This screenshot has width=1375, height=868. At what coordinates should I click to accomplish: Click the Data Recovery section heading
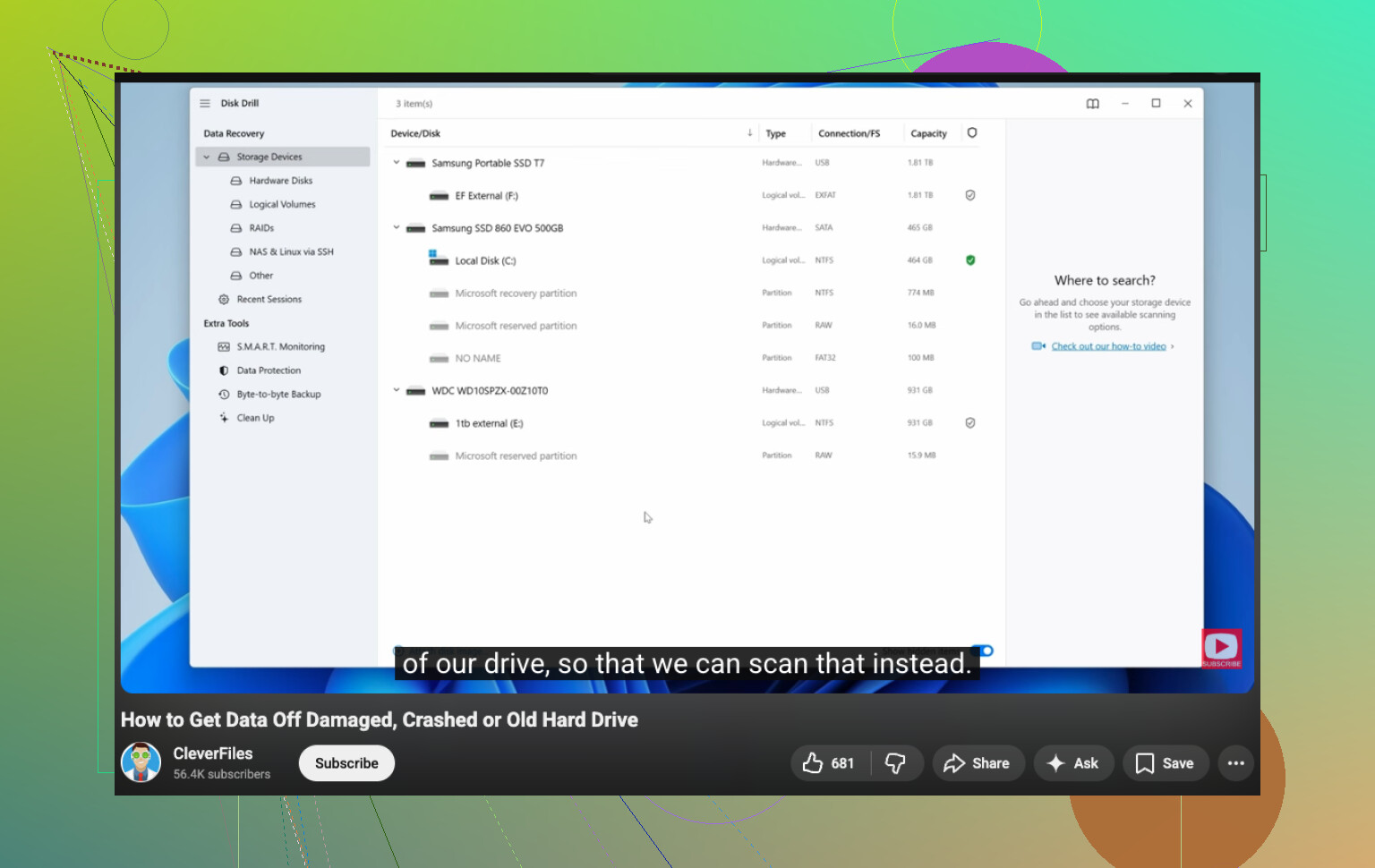(234, 134)
